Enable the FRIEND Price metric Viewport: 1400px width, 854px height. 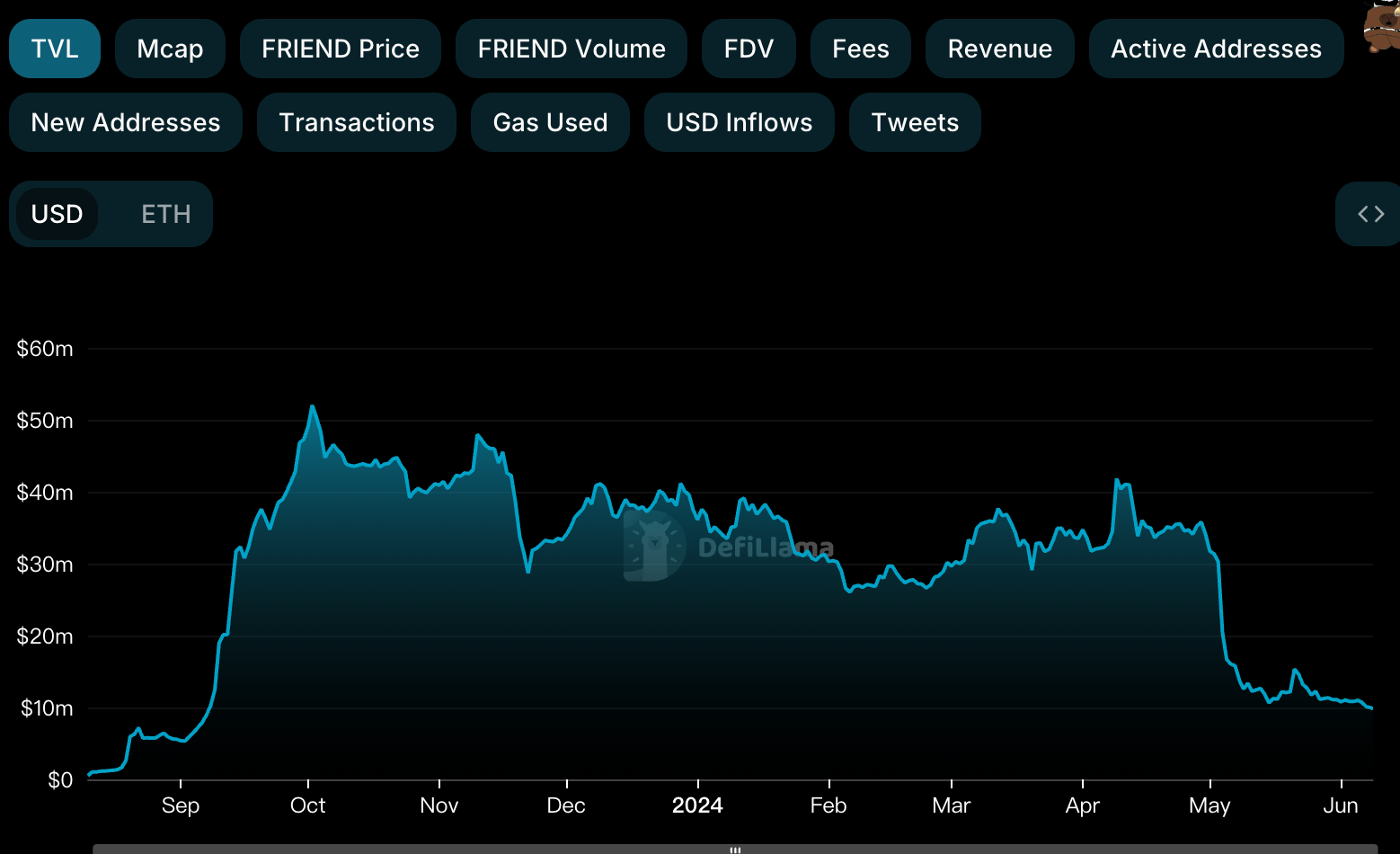(x=341, y=49)
